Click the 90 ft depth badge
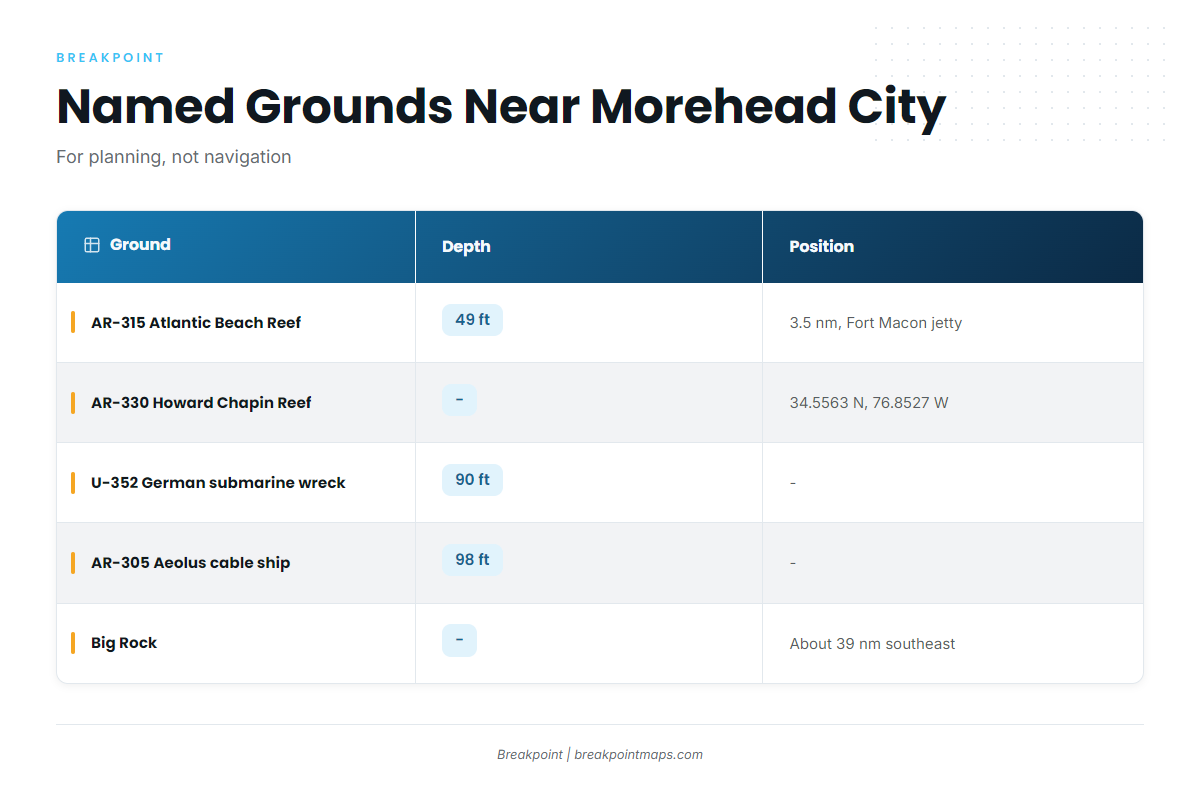 (472, 480)
